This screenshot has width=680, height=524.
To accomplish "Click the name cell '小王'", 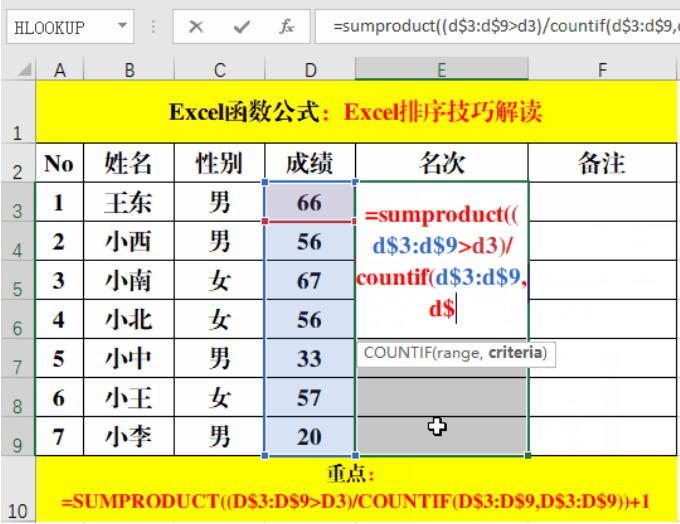I will (129, 397).
